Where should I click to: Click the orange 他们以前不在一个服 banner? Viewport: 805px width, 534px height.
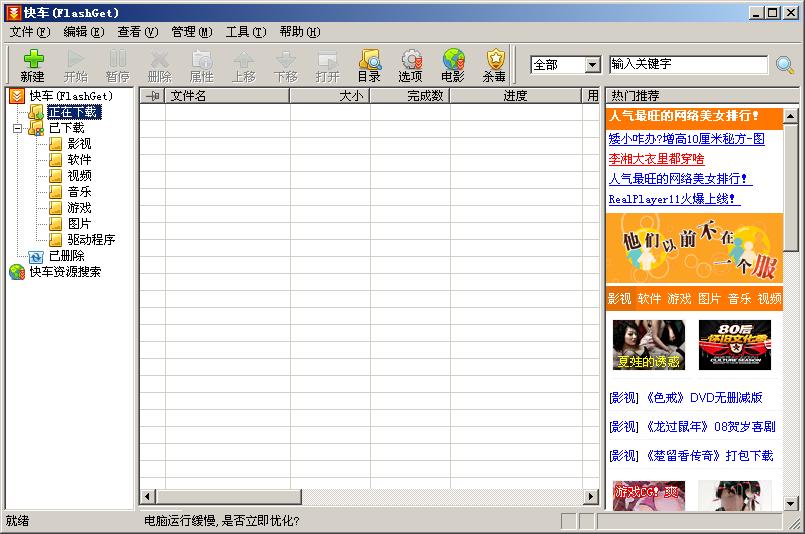click(694, 248)
